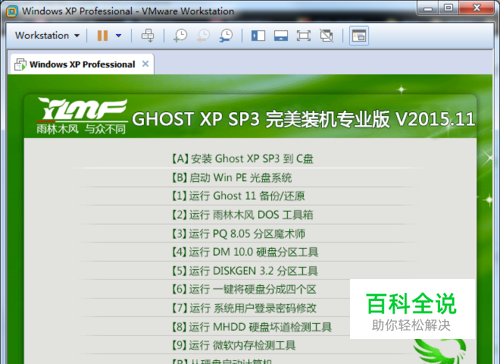500x364 pixels.
Task: Maximize the VMware Workstation window
Action: pyautogui.click(x=448, y=8)
